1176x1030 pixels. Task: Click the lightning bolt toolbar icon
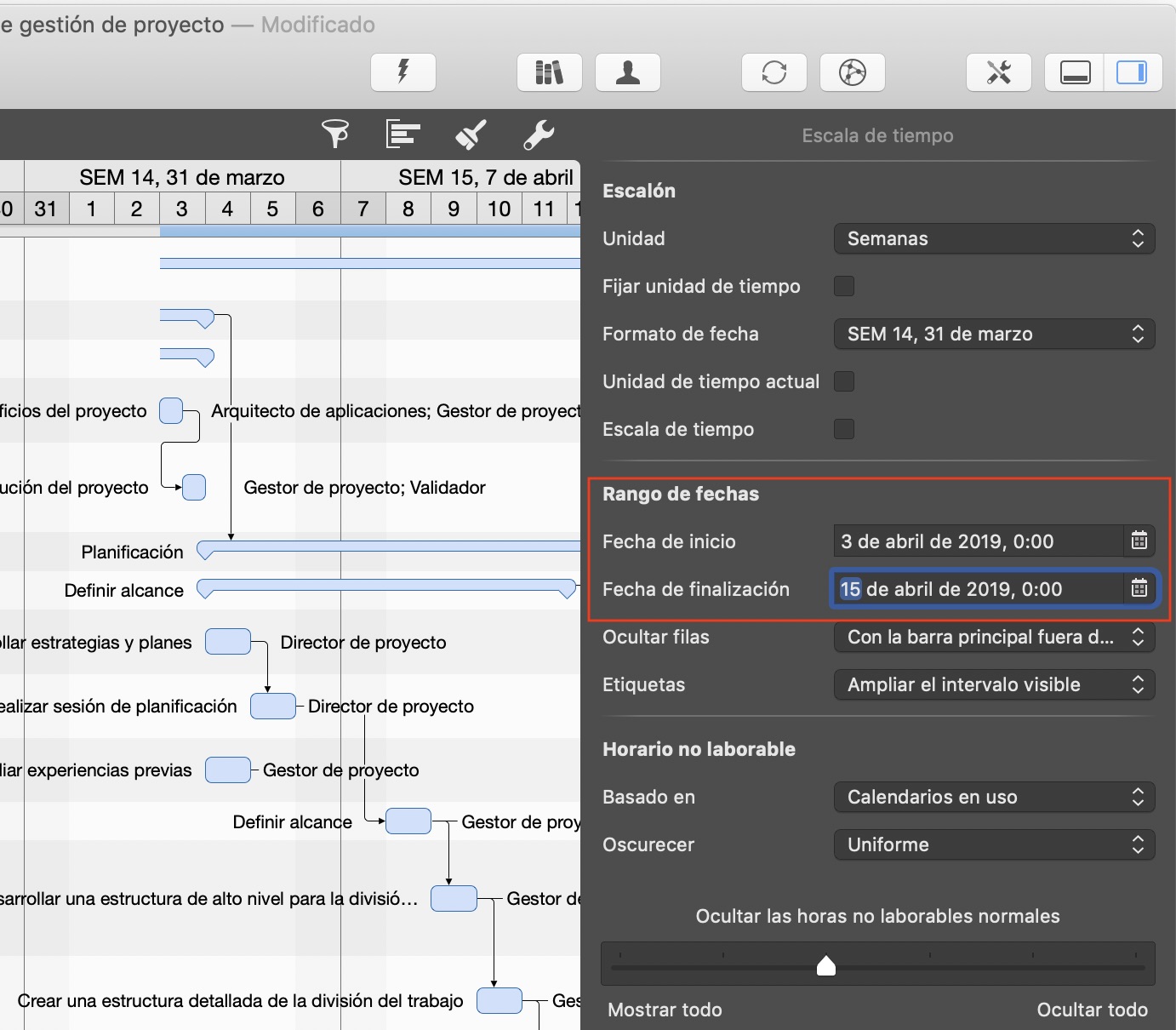pos(402,72)
